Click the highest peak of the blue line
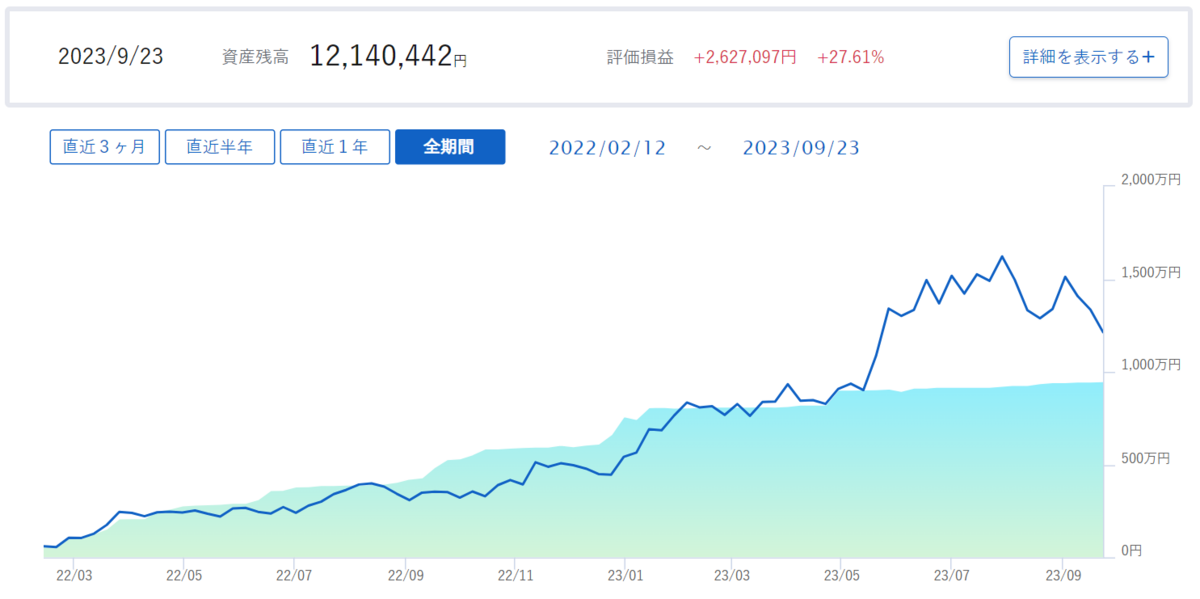1200x599 pixels. point(1002,256)
